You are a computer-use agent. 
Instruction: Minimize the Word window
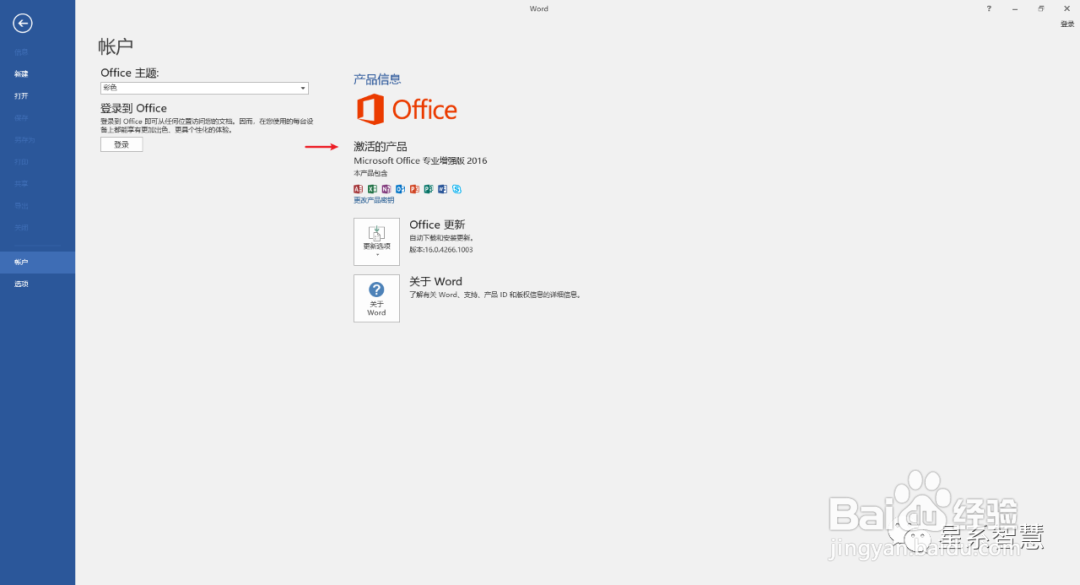[x=1015, y=9]
